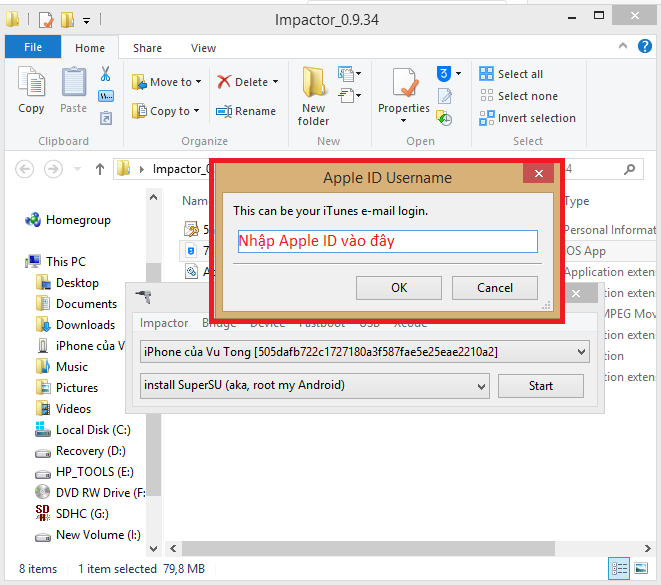Open the New item dropdown
661x585 pixels.
(349, 74)
